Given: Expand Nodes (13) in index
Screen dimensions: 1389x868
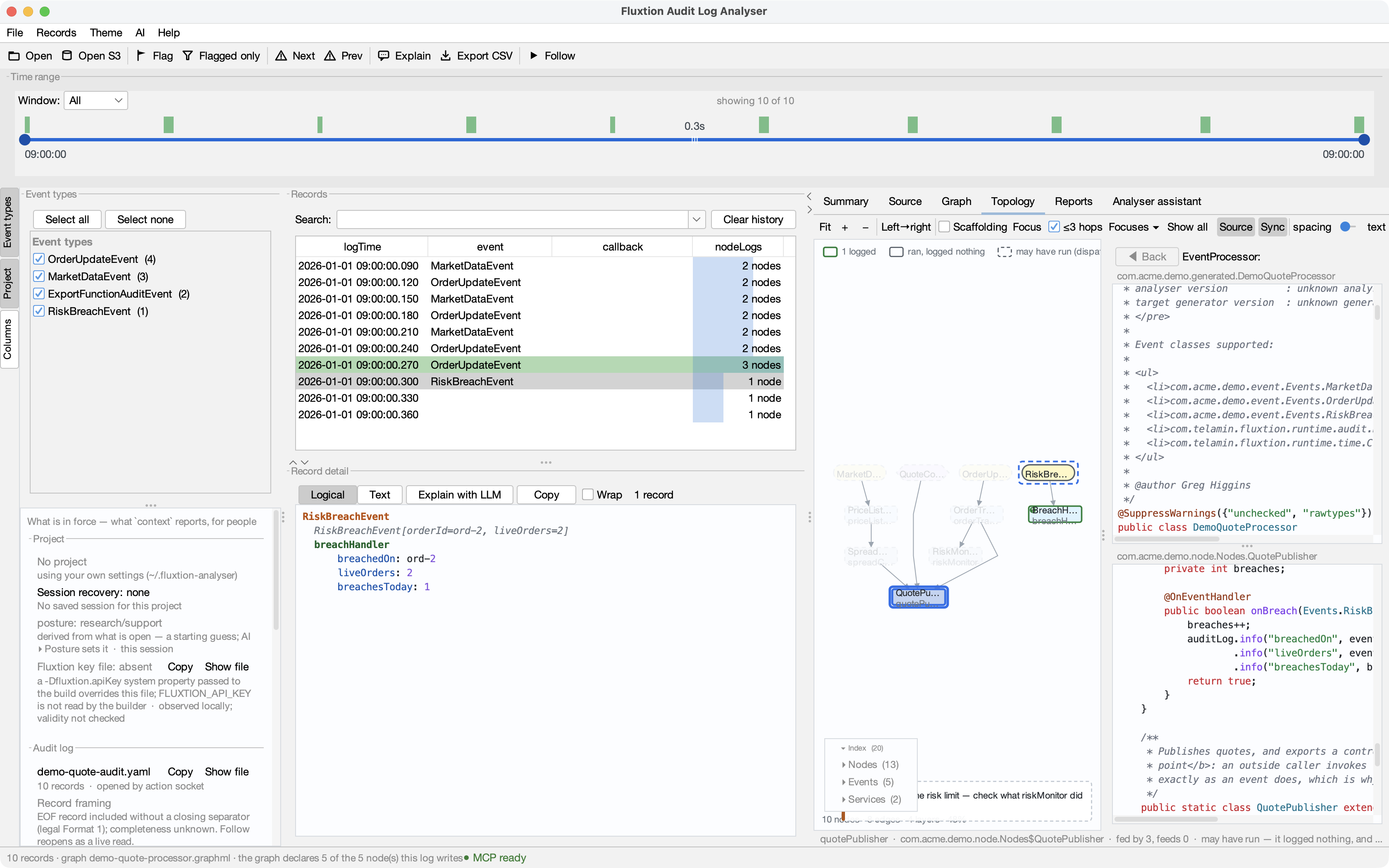Looking at the screenshot, I should tap(844, 765).
